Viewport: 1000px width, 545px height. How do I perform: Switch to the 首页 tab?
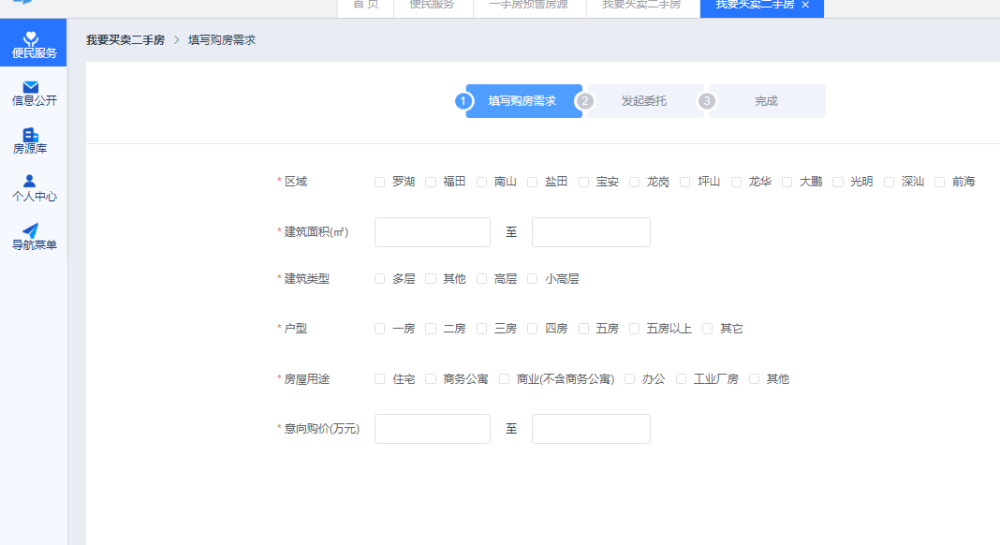(x=365, y=5)
